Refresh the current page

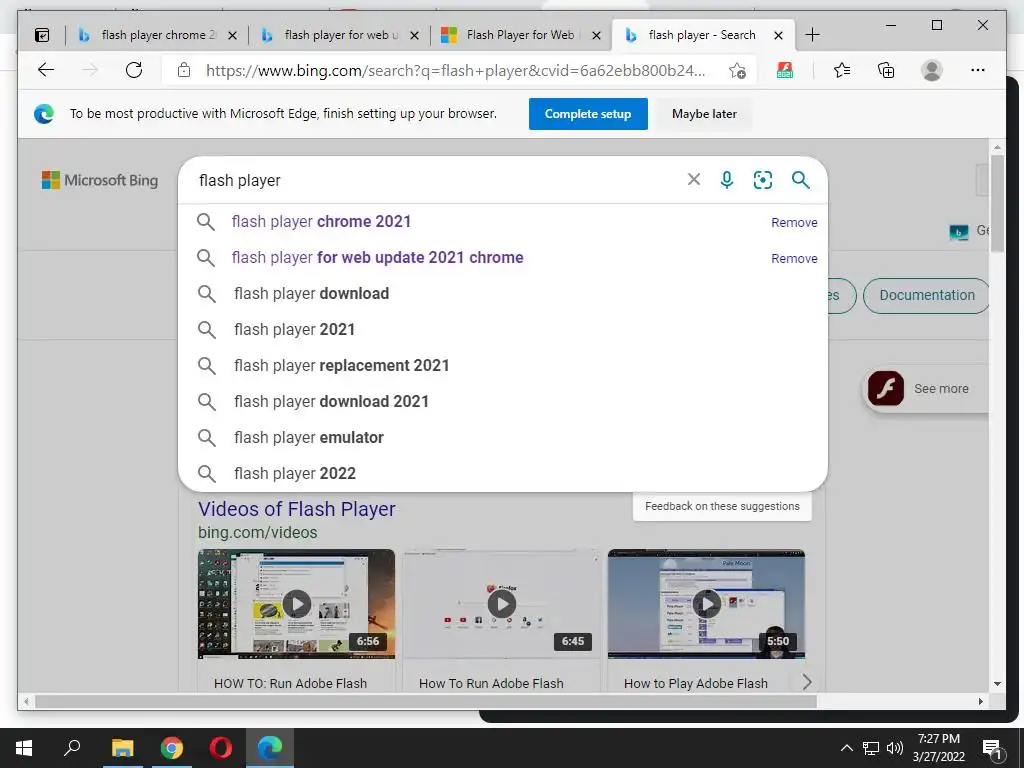tap(134, 70)
